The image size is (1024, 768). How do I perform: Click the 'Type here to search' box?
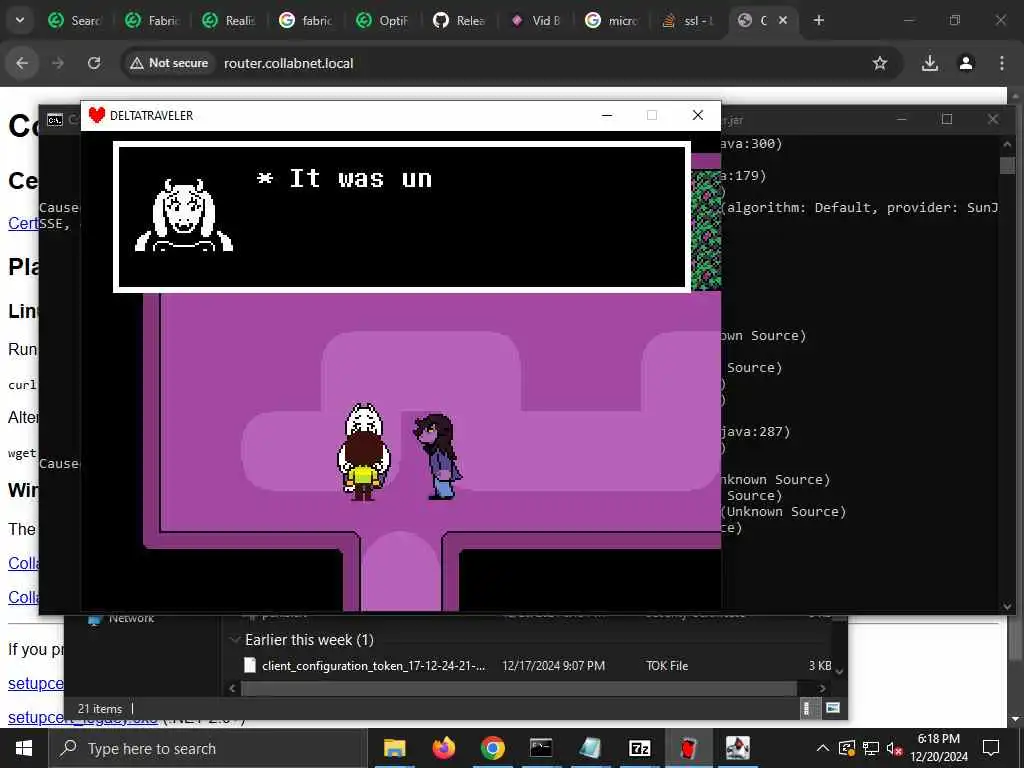pyautogui.click(x=208, y=748)
